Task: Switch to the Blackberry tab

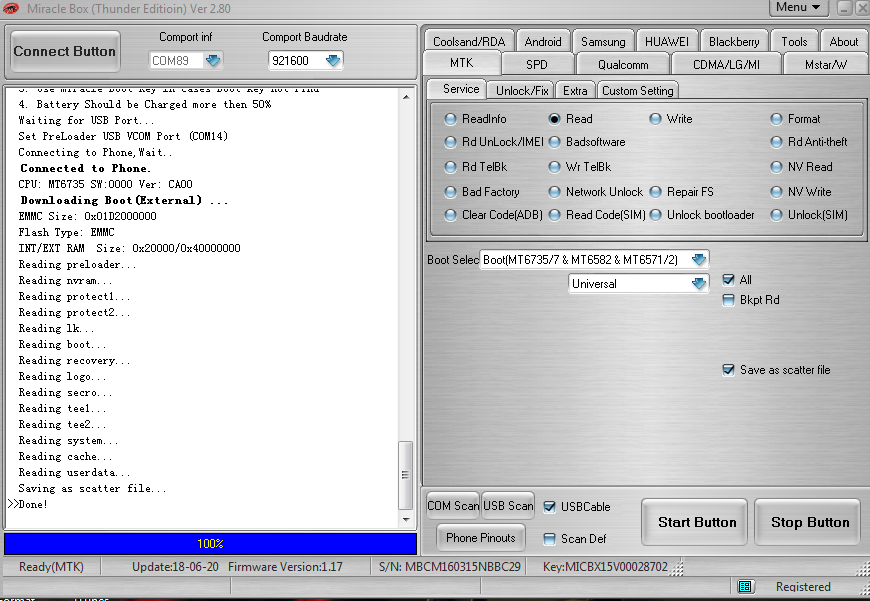Action: click(734, 42)
